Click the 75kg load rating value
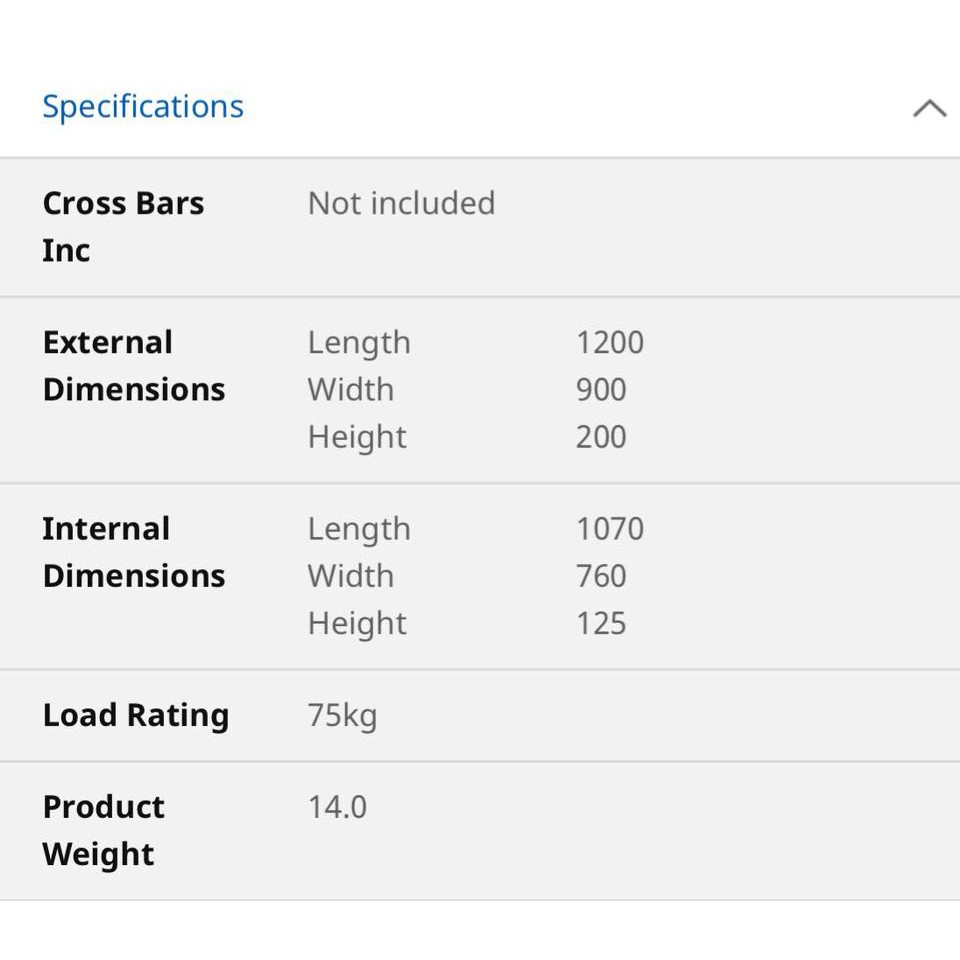960x960 pixels. (342, 716)
